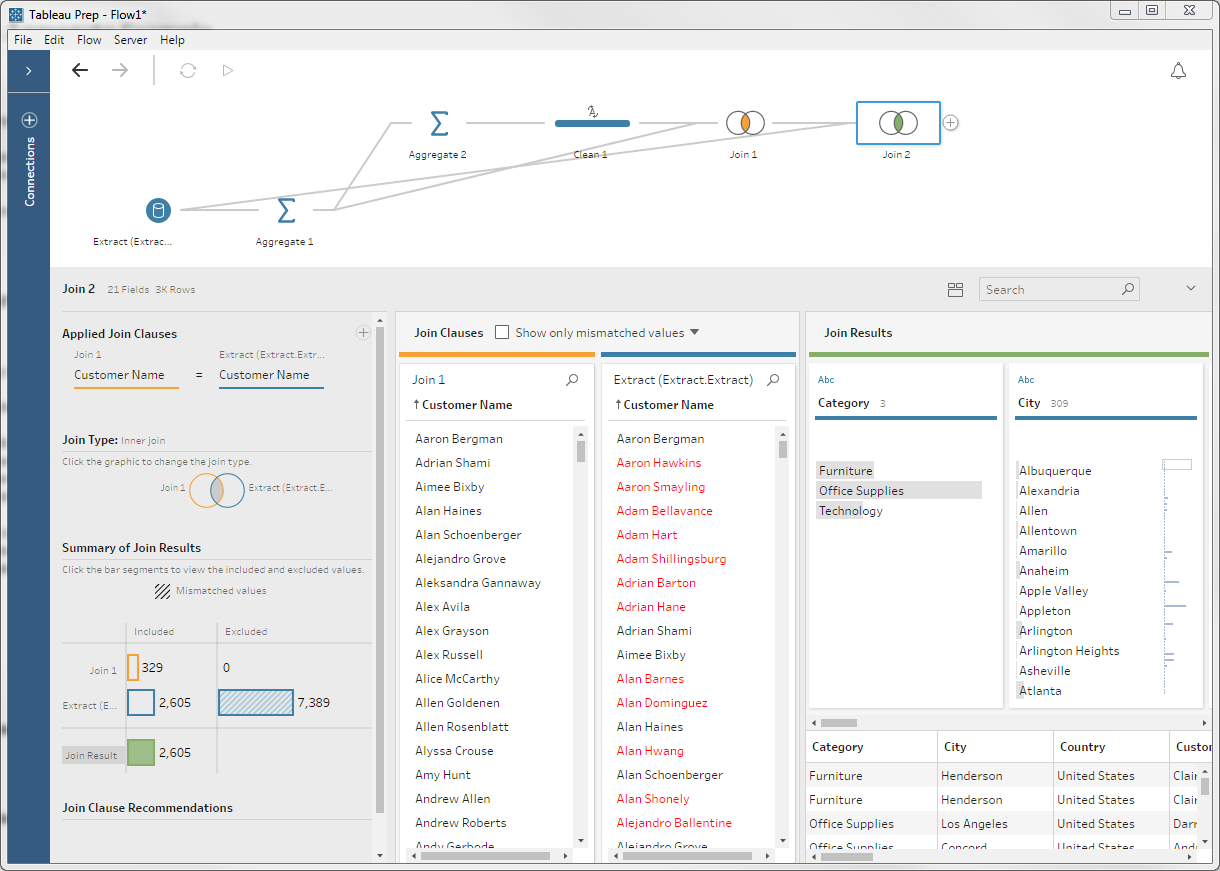Click the Category grid column header
The height and width of the screenshot is (871, 1220).
click(871, 747)
